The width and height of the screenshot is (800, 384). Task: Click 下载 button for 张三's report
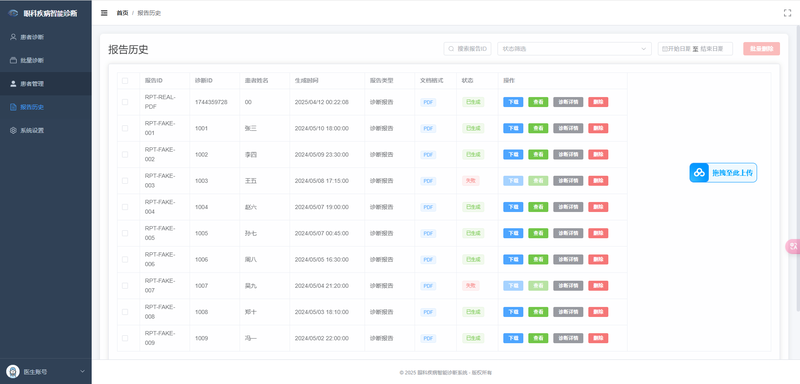pyautogui.click(x=513, y=128)
